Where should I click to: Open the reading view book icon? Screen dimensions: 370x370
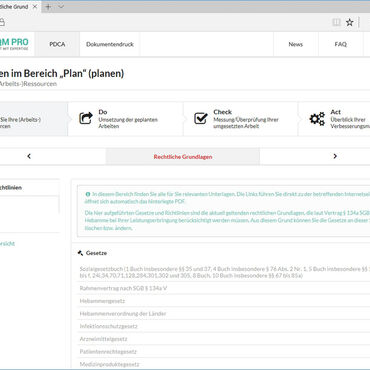[336, 22]
